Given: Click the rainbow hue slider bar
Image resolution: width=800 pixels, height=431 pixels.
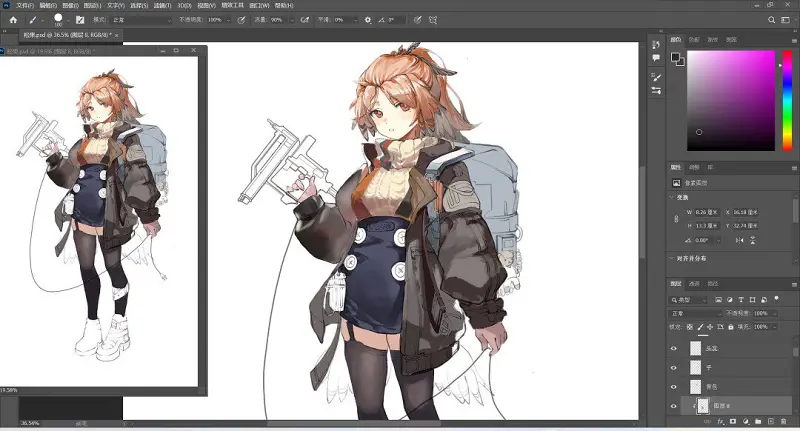Looking at the screenshot, I should (x=787, y=100).
